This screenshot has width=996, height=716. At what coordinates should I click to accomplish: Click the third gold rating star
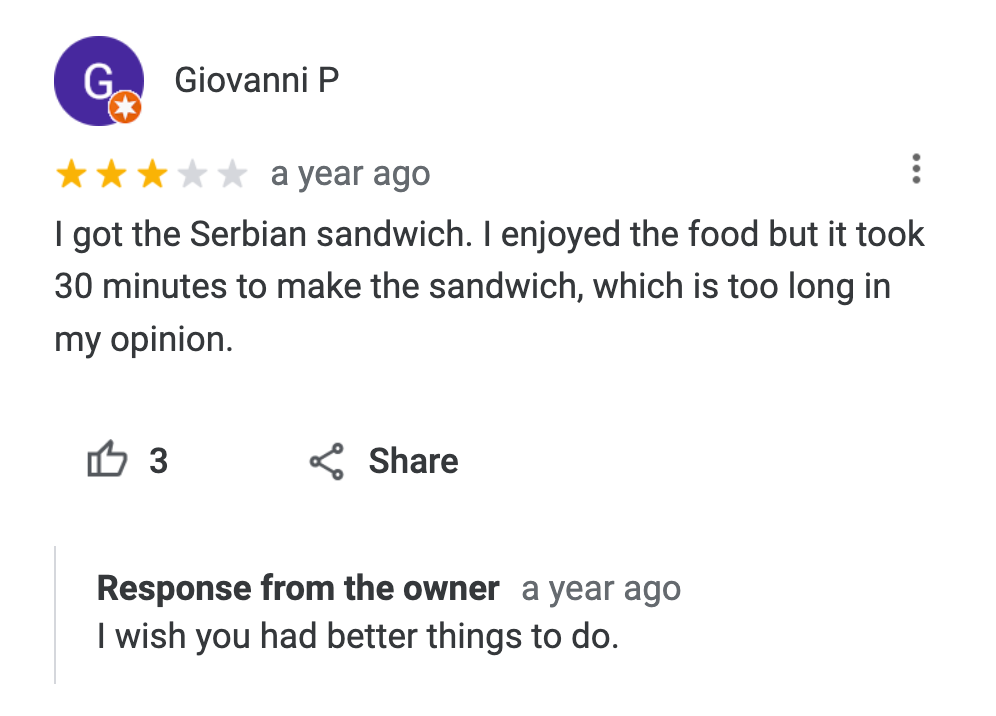152,174
